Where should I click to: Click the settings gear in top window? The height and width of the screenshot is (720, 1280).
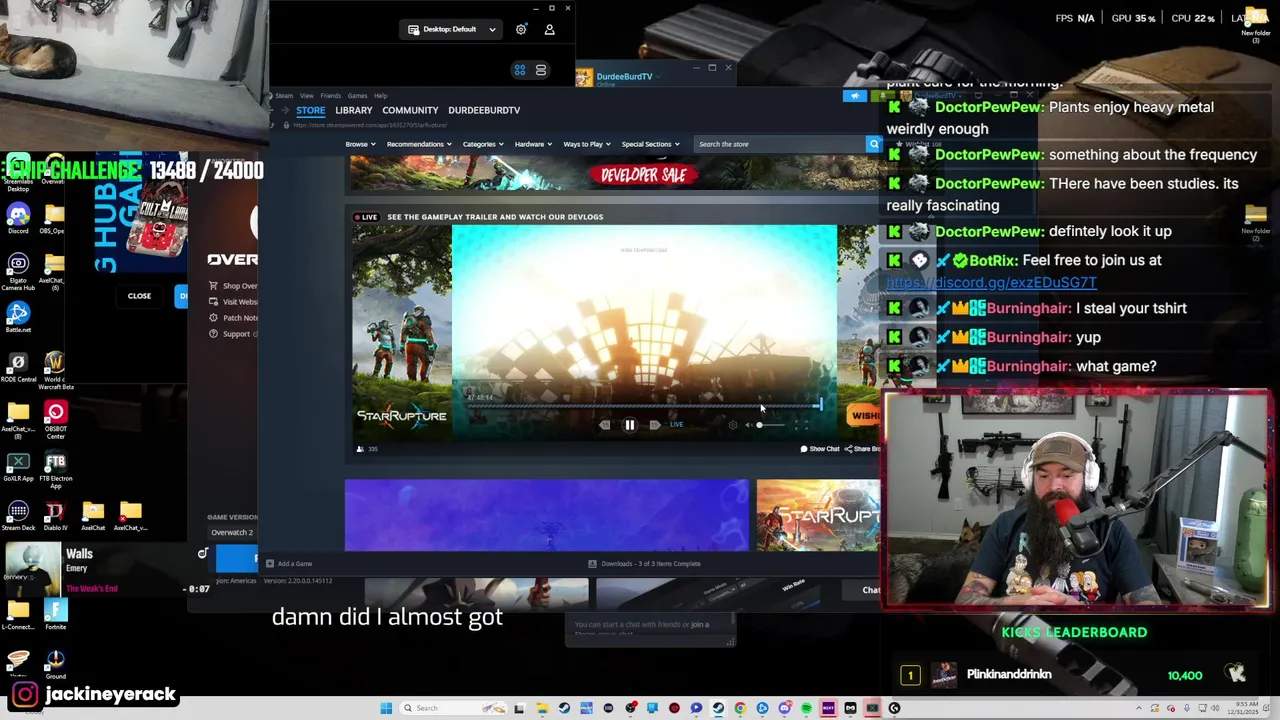pos(521,29)
